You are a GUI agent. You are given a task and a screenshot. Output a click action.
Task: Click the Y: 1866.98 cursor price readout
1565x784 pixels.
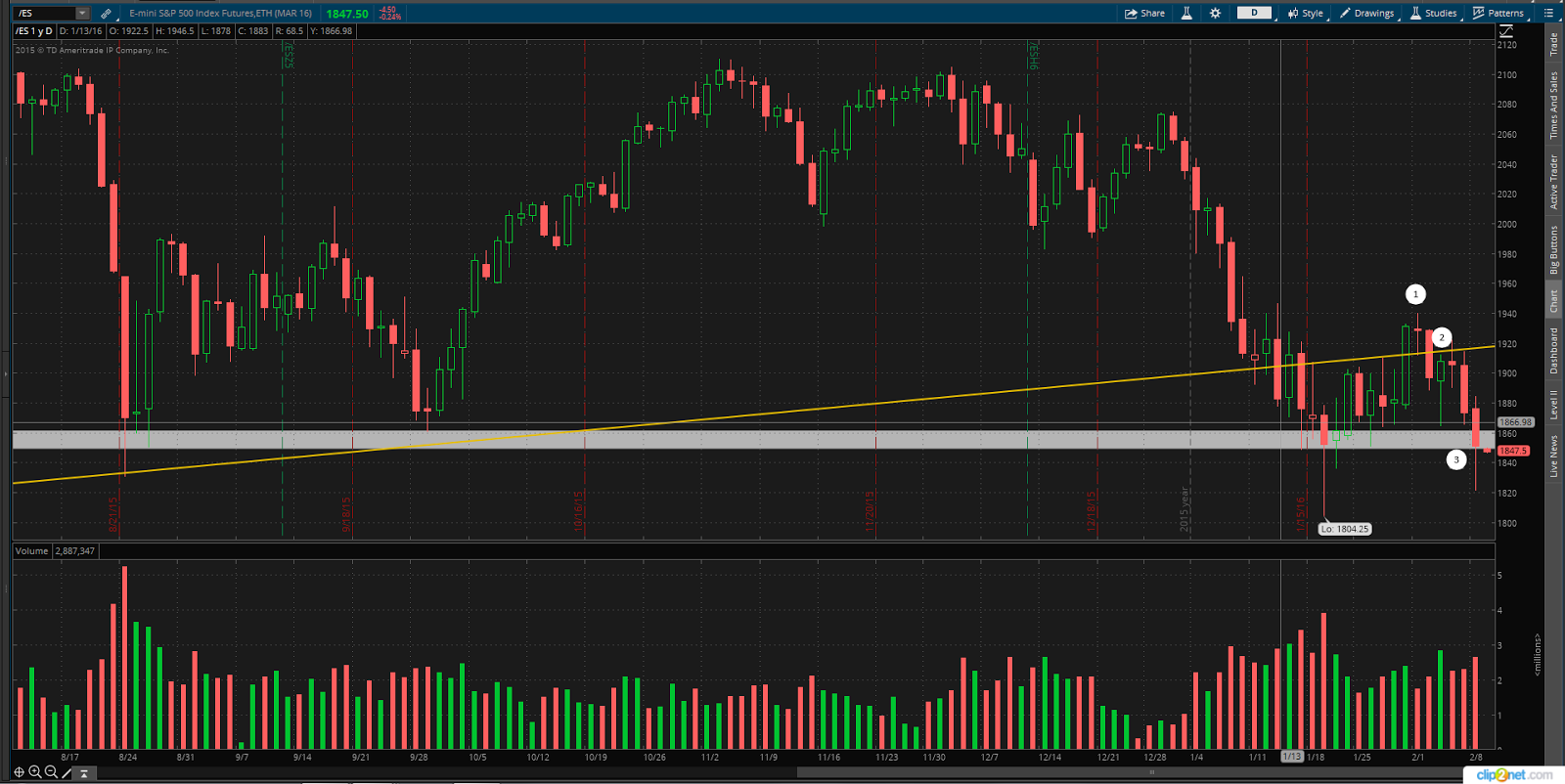pyautogui.click(x=332, y=31)
